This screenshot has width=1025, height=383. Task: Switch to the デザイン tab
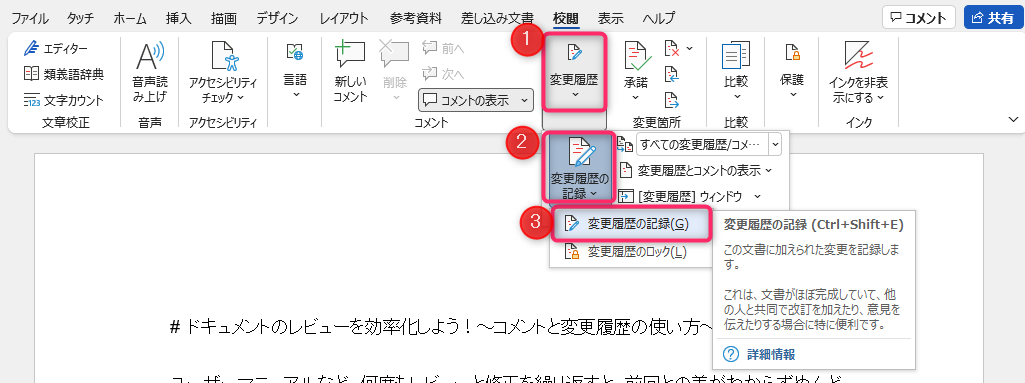pos(278,18)
